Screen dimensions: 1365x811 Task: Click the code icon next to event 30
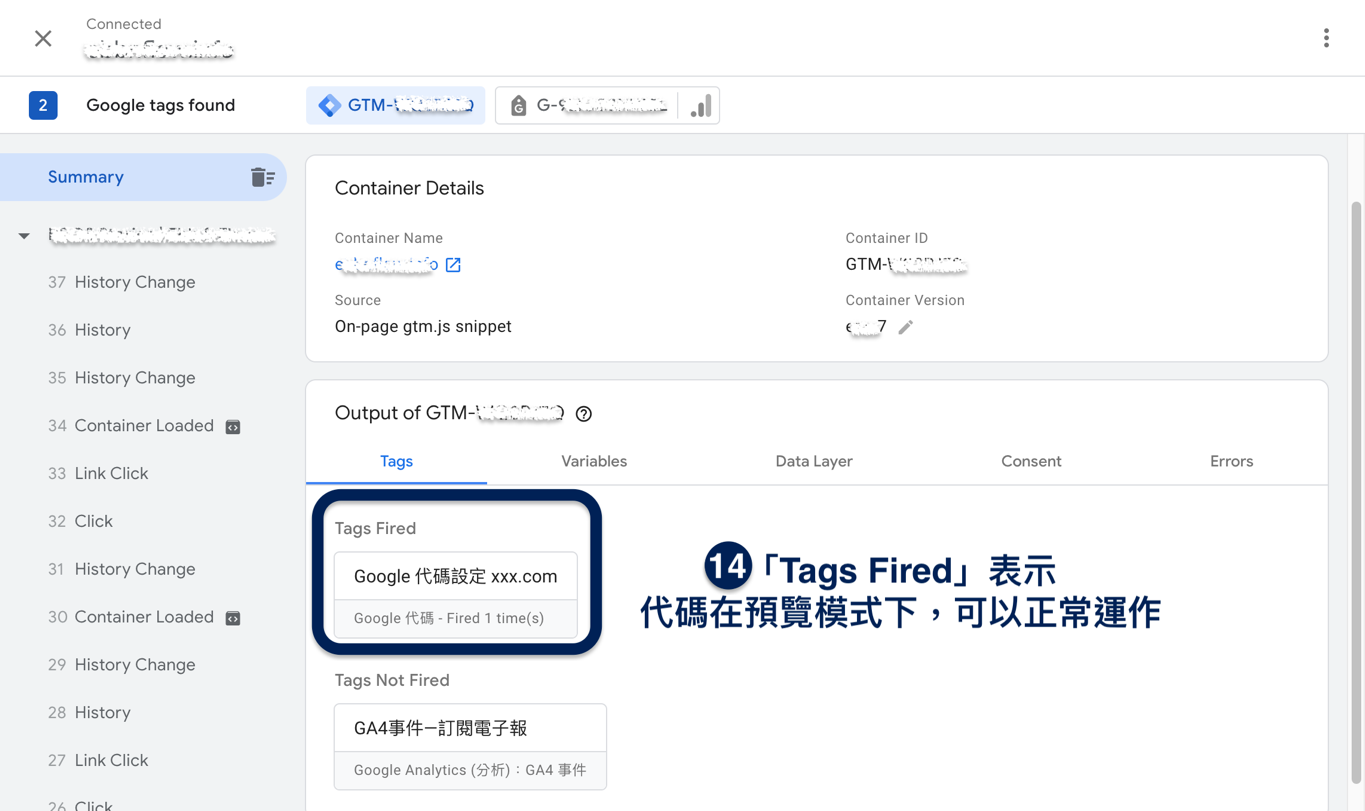233,618
